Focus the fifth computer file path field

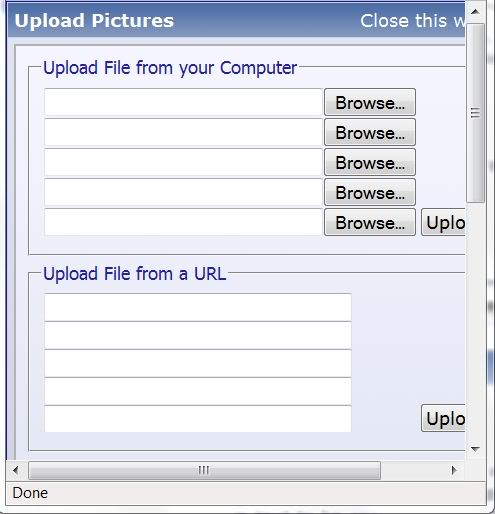183,222
